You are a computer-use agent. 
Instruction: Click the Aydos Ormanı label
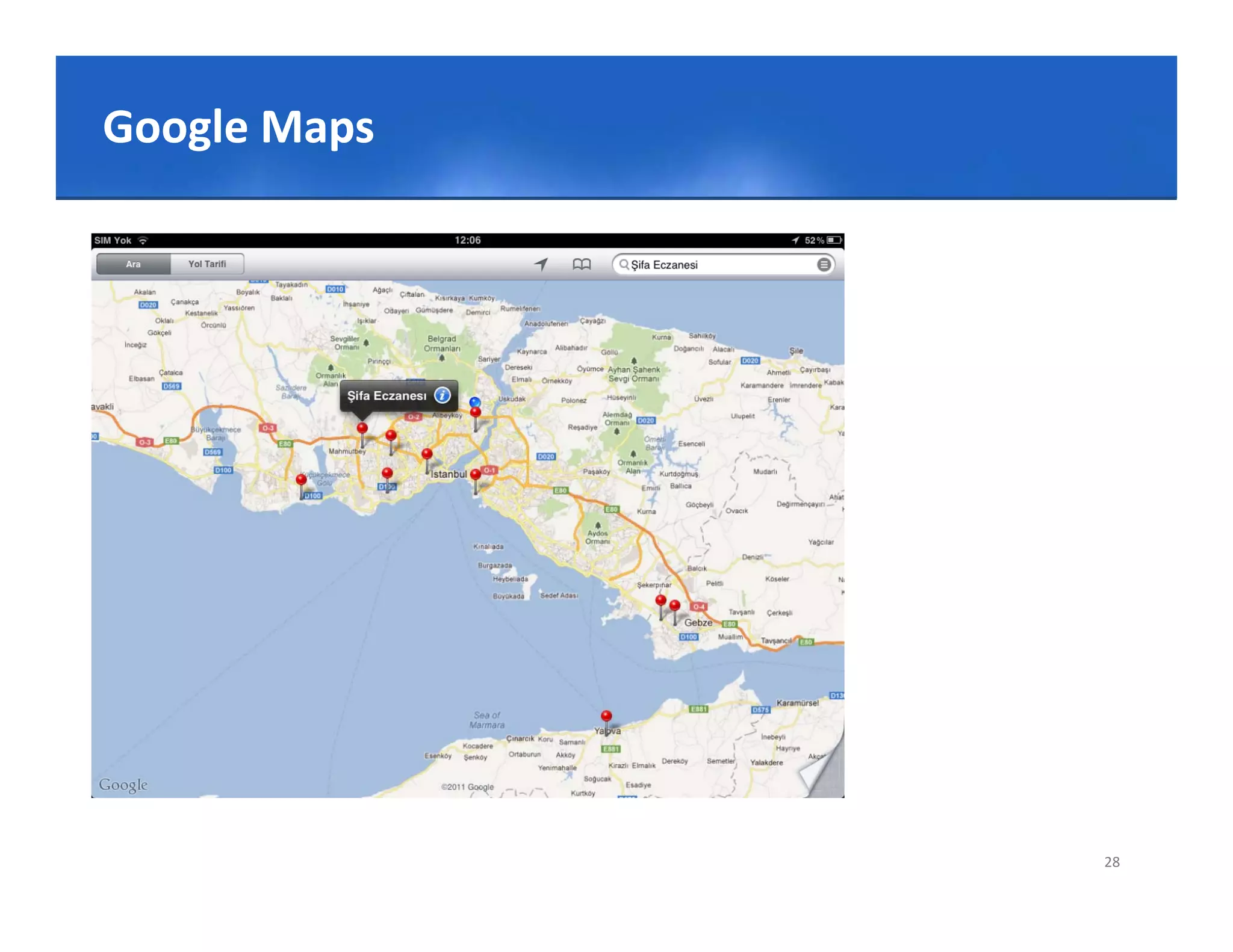click(x=598, y=537)
